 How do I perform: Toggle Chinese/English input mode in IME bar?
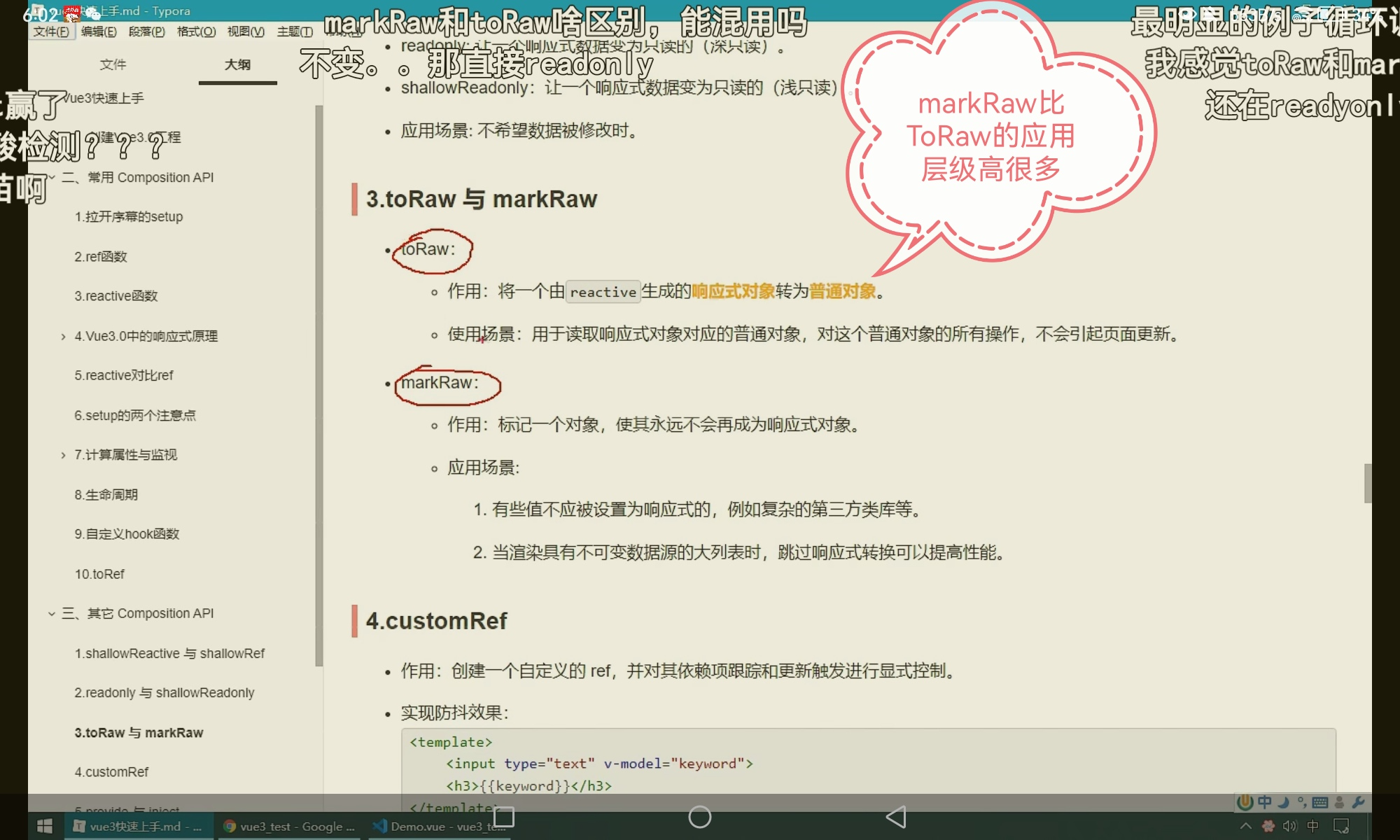pyautogui.click(x=1264, y=803)
